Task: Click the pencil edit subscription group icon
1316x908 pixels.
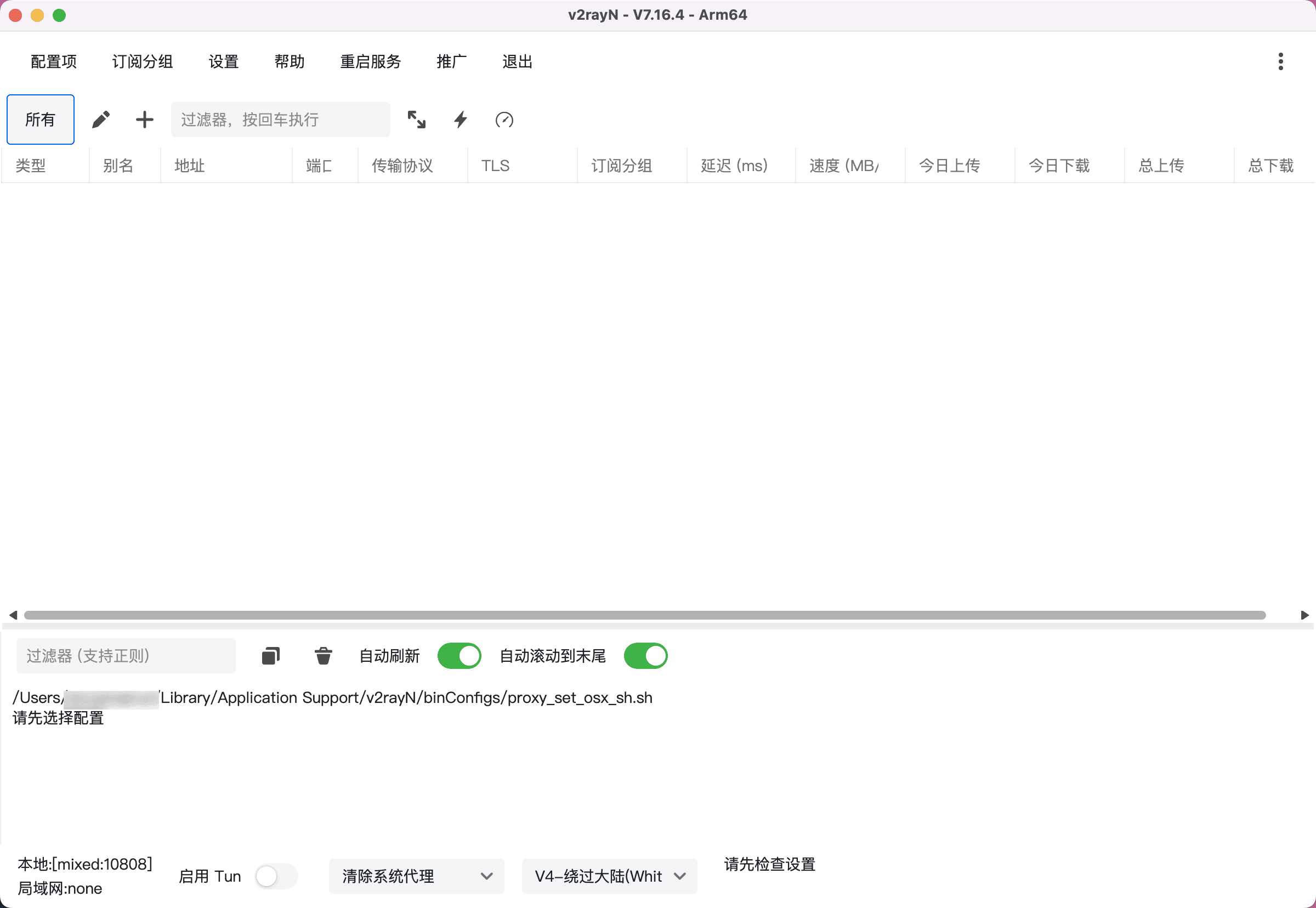Action: click(101, 120)
